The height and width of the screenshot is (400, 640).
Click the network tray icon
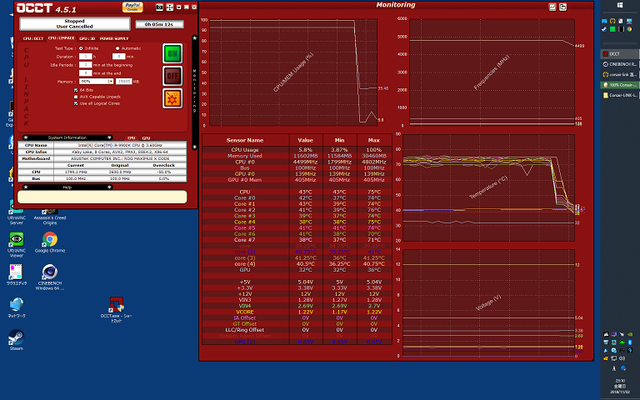[x=614, y=358]
